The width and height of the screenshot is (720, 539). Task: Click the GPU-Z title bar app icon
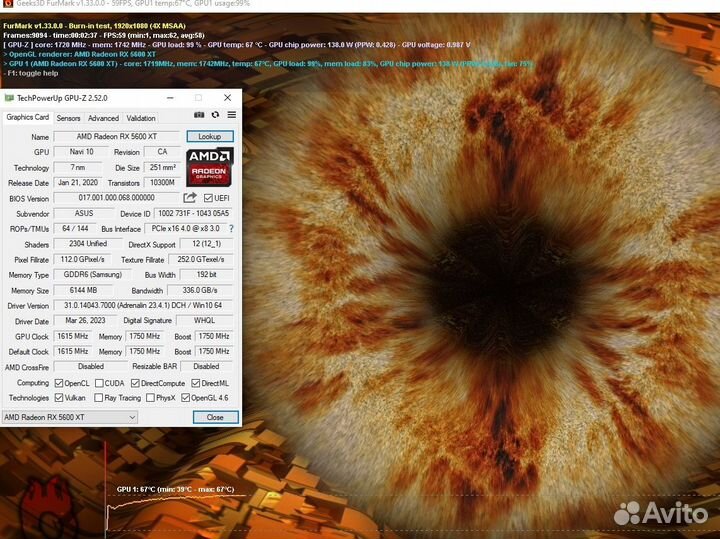[x=10, y=98]
